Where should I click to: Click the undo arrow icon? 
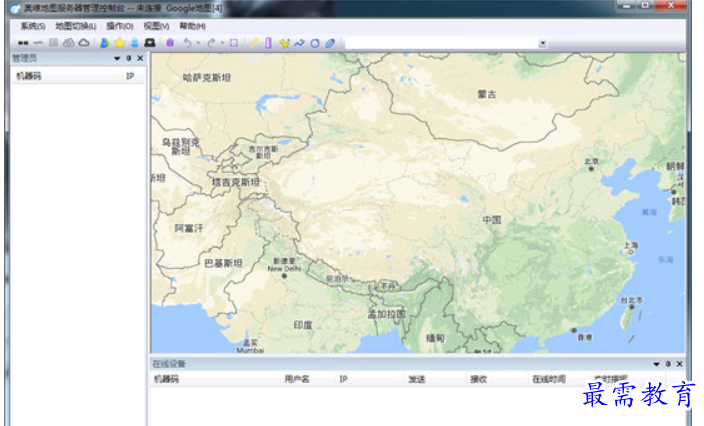coord(187,43)
